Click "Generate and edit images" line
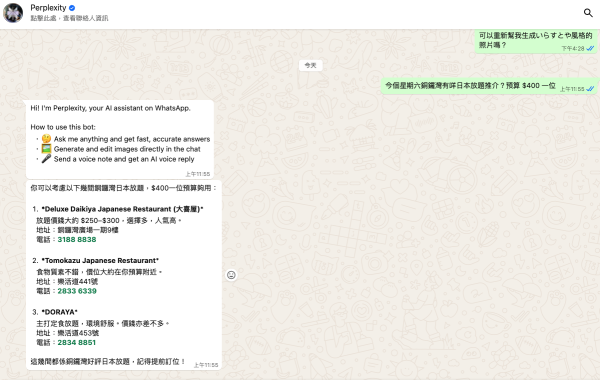This screenshot has height=380, width=600. coord(127,149)
